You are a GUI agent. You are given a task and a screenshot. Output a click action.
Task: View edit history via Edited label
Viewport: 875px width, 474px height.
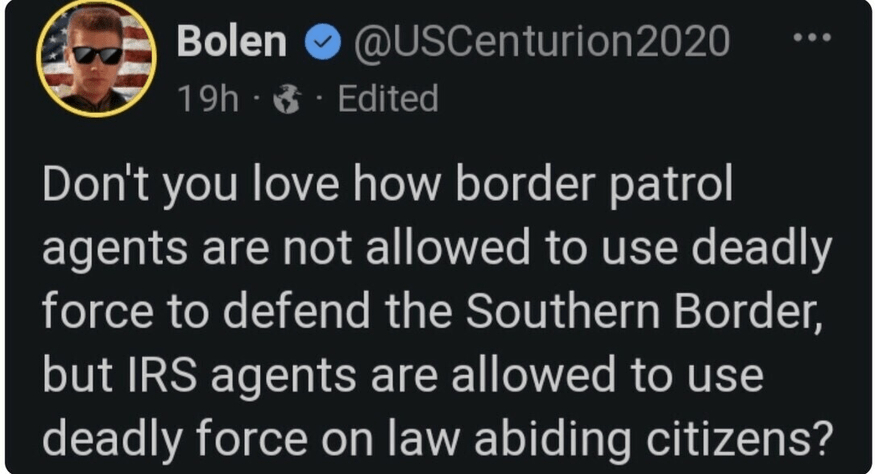point(387,99)
